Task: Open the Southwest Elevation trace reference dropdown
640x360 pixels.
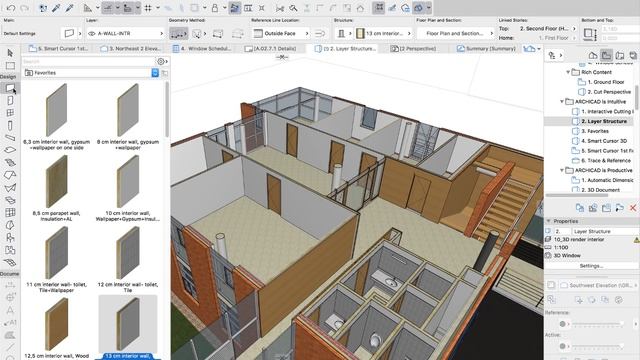Action: click(x=599, y=285)
